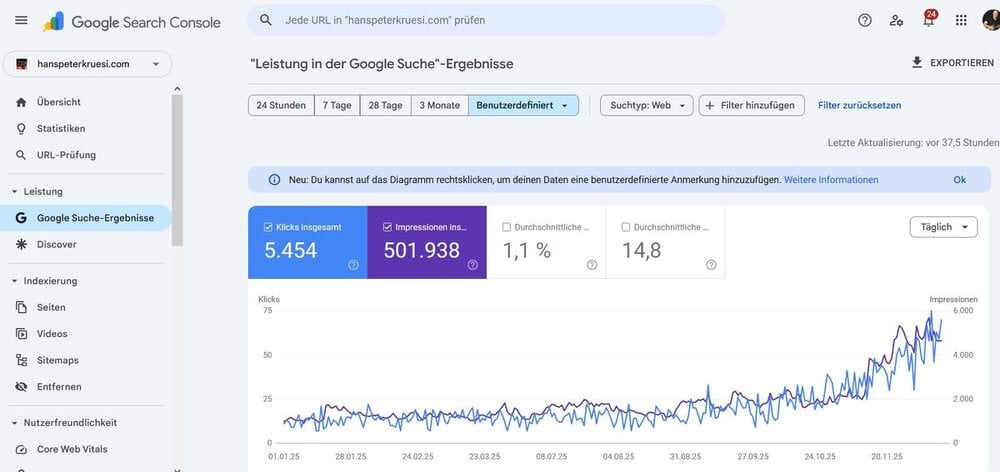1000x472 pixels.
Task: Click the info icon in the notice banner
Action: coord(274,180)
